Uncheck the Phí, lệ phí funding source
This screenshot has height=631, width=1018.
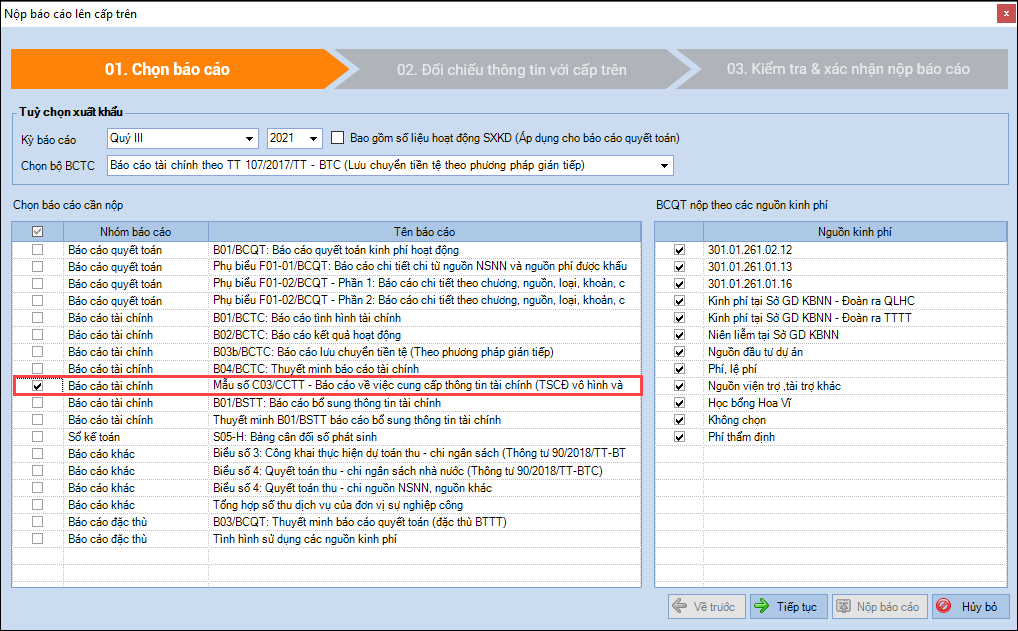pos(680,369)
